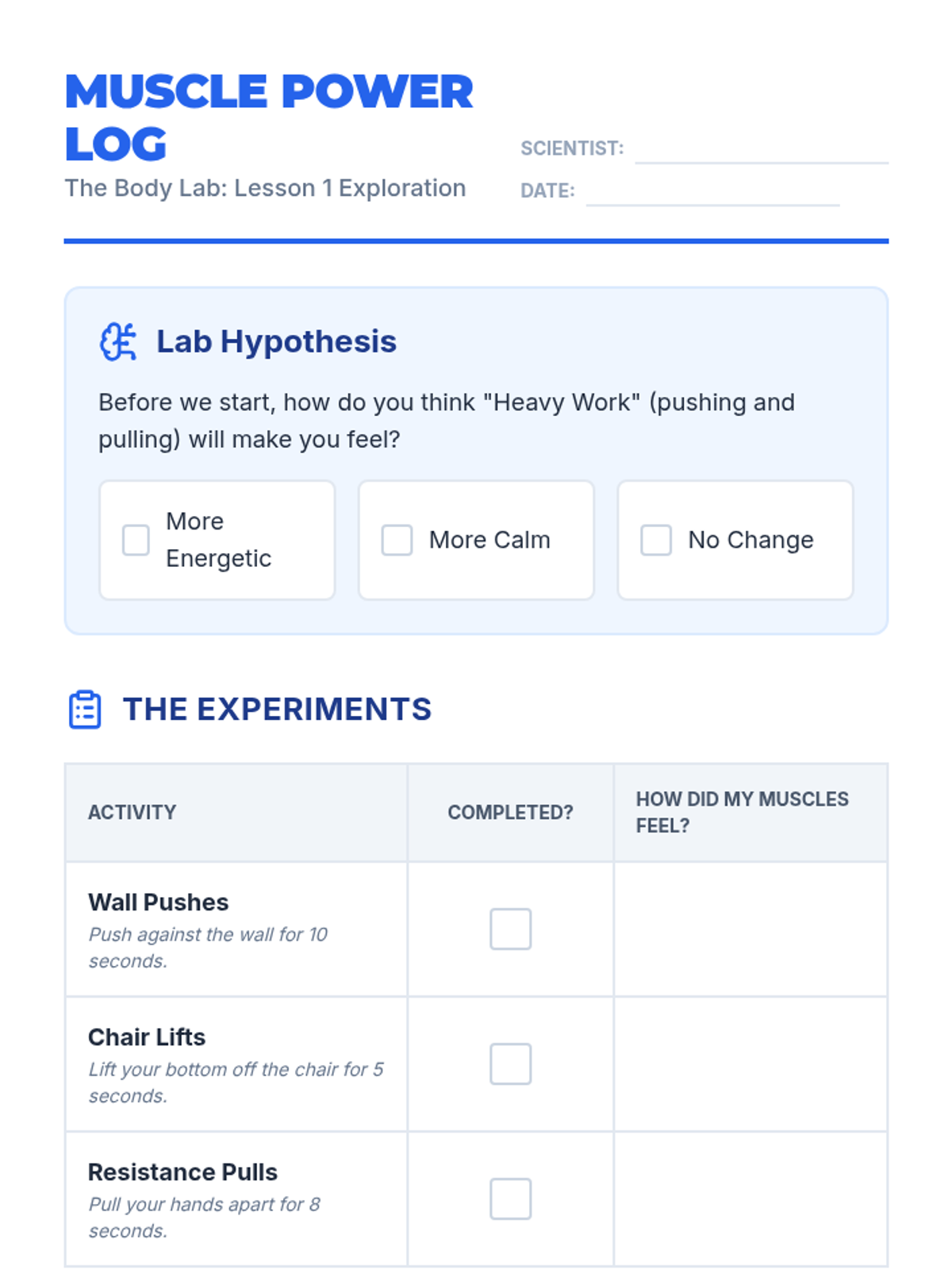952x1270 pixels.
Task: Tick the More Calm checkbox
Action: pos(397,540)
